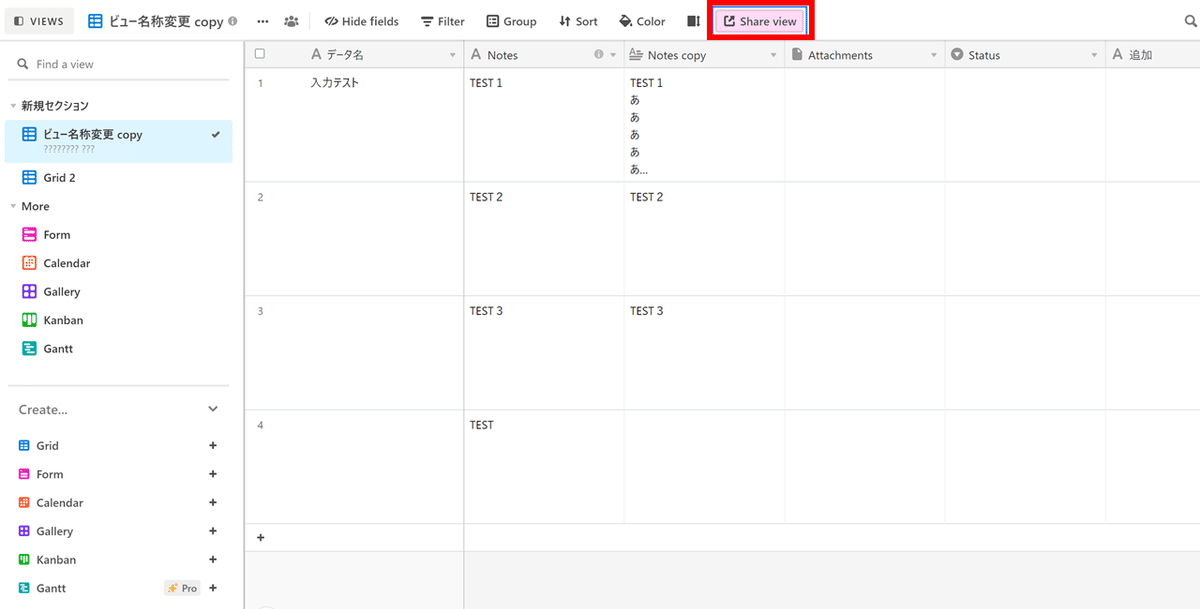Click the plus next to Create Form
This screenshot has width=1200, height=609.
point(212,474)
